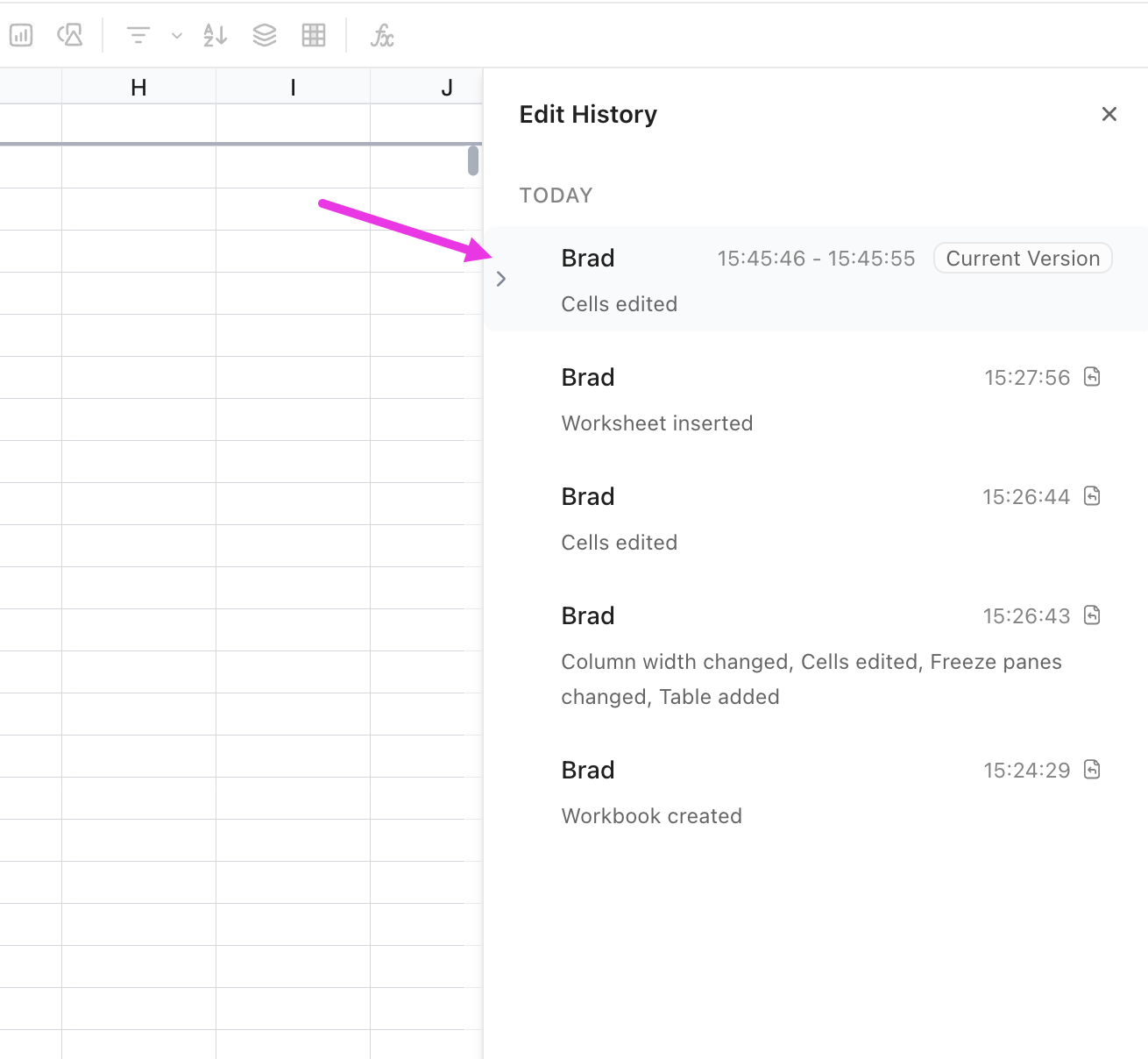
Task: Click the restore icon beside 15:26:43
Action: pos(1092,615)
